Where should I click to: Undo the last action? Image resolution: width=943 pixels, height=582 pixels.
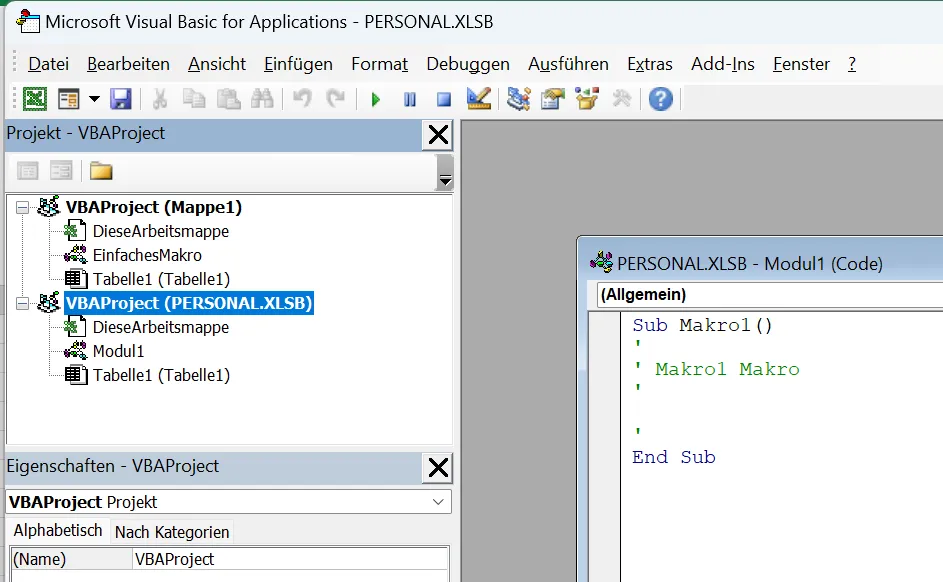[x=303, y=99]
